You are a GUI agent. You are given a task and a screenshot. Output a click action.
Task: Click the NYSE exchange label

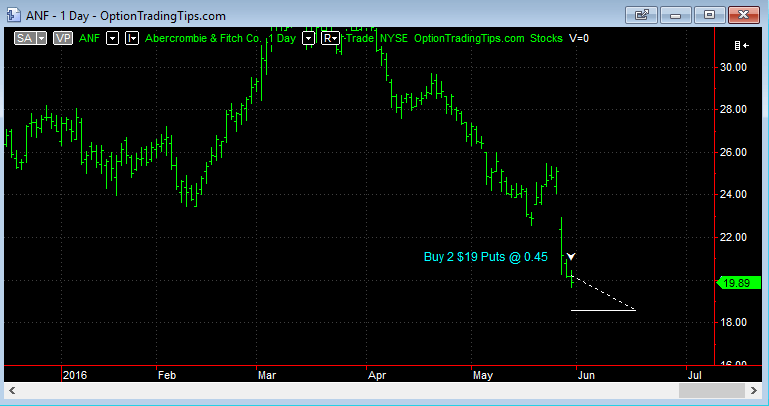coord(394,38)
